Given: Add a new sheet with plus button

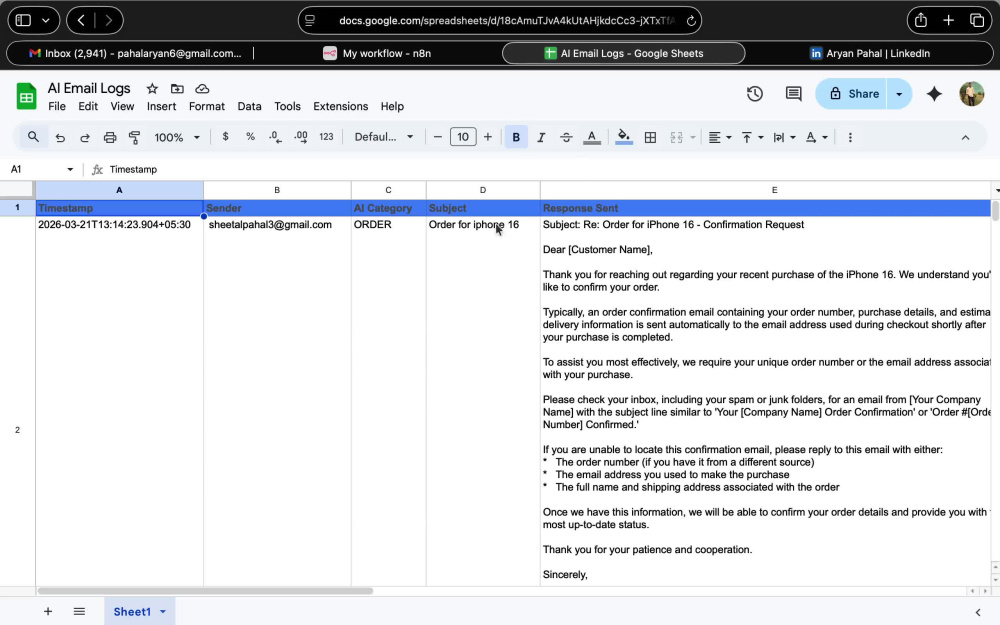Looking at the screenshot, I should (48, 612).
